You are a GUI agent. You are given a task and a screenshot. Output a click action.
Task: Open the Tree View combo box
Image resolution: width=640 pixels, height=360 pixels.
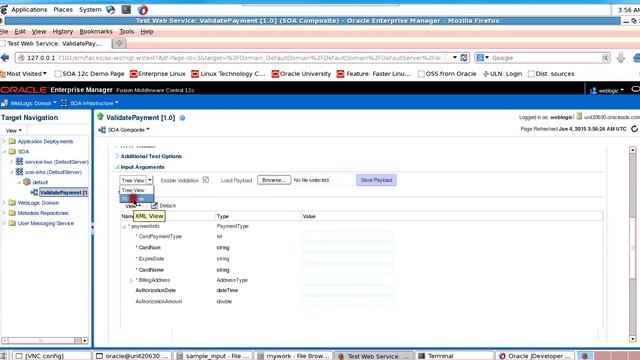[x=136, y=180]
